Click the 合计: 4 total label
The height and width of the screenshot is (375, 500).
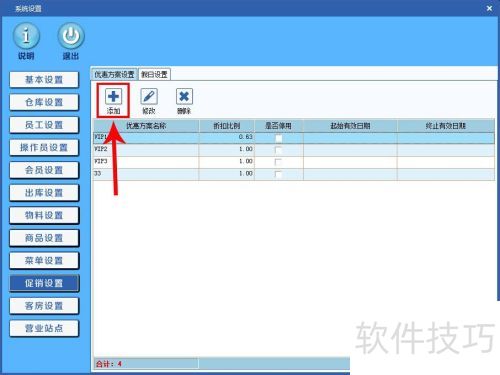109,364
